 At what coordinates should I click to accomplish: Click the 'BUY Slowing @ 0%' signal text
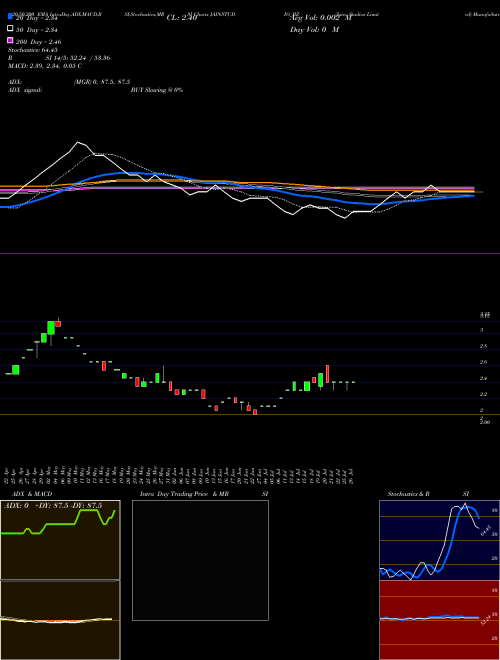(157, 90)
